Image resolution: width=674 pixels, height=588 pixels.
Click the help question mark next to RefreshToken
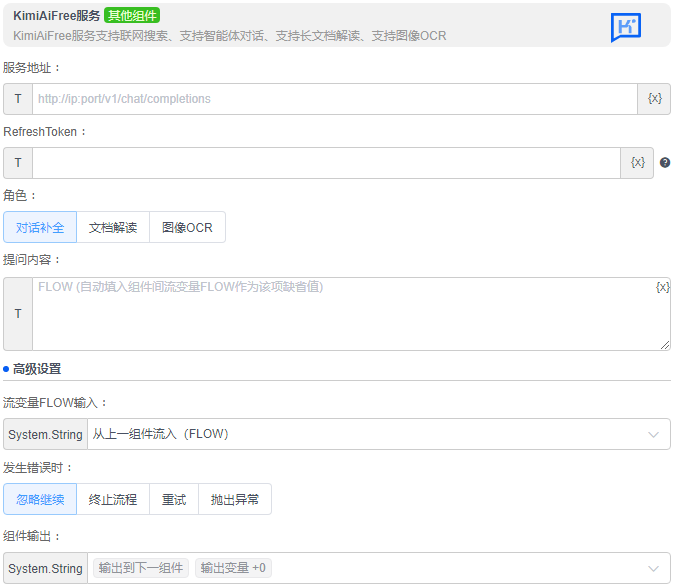click(x=665, y=163)
